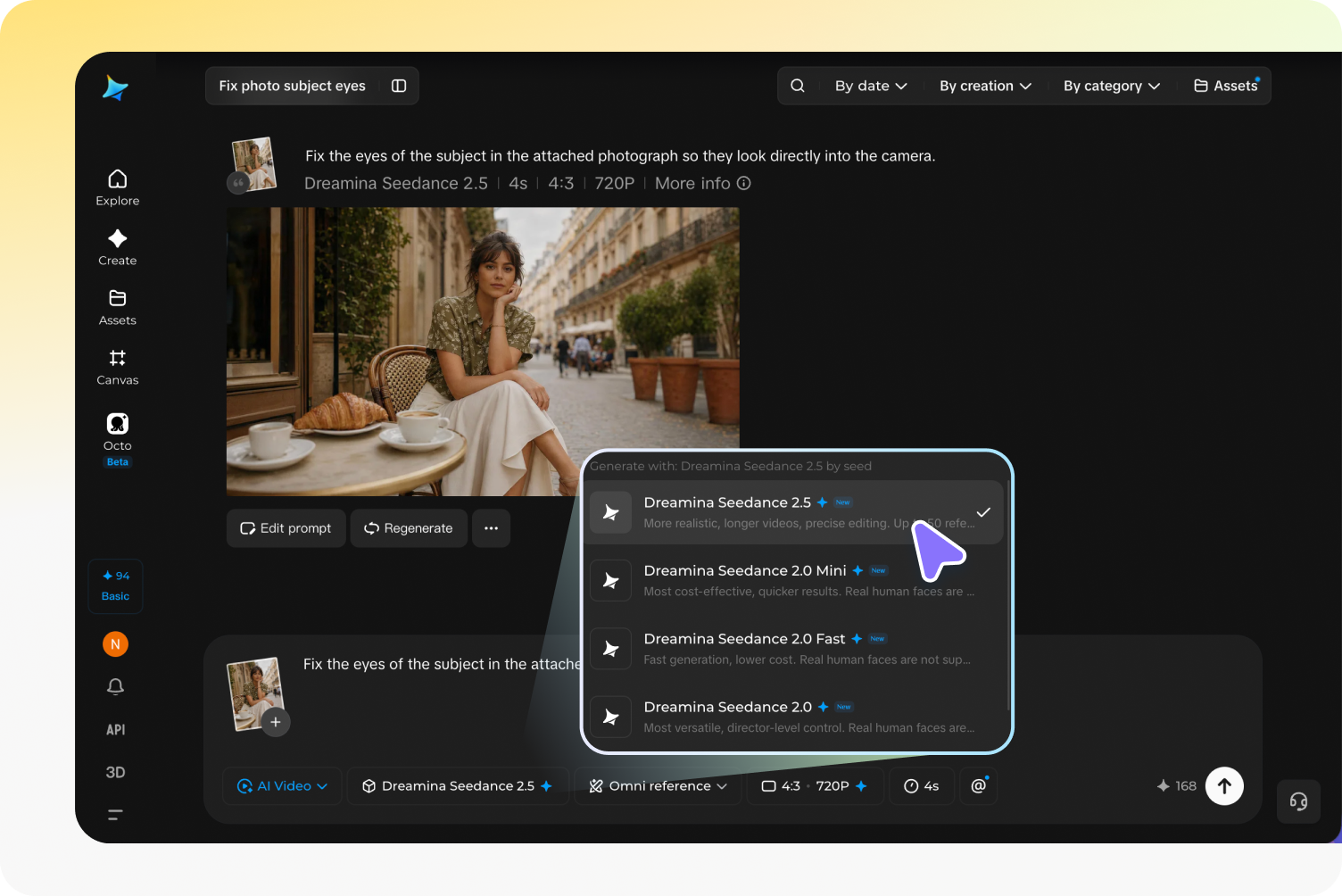Open the three-dot more options button
Image resolution: width=1342 pixels, height=896 pixels.
point(491,528)
